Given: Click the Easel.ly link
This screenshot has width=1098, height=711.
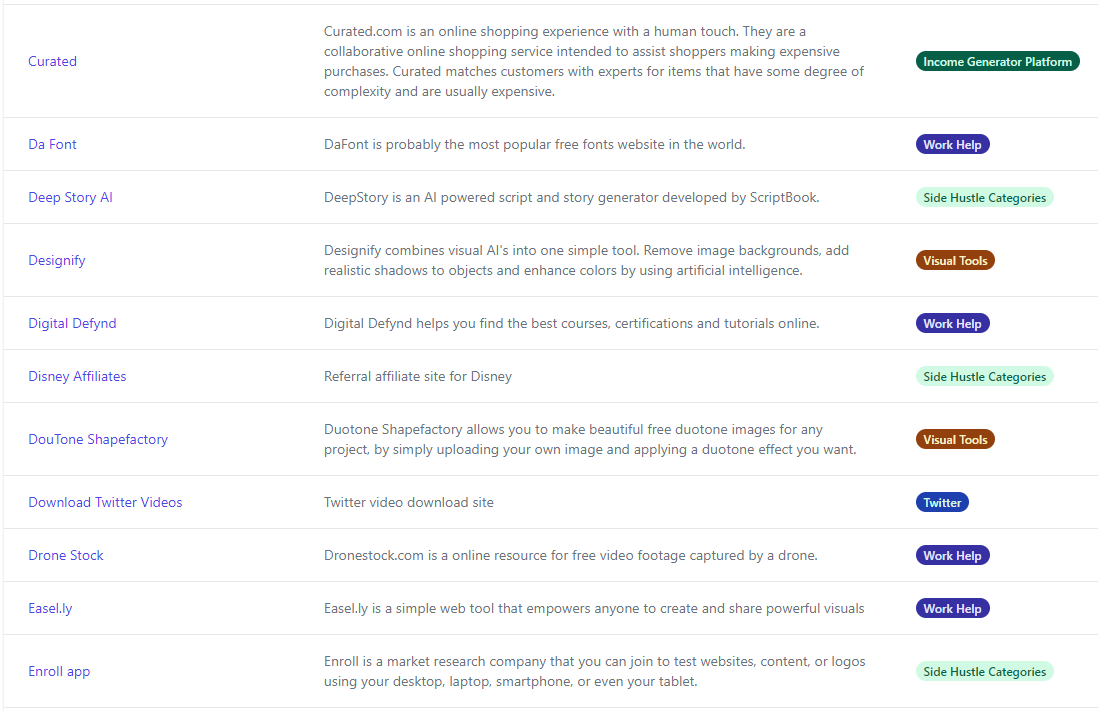Looking at the screenshot, I should [x=50, y=608].
